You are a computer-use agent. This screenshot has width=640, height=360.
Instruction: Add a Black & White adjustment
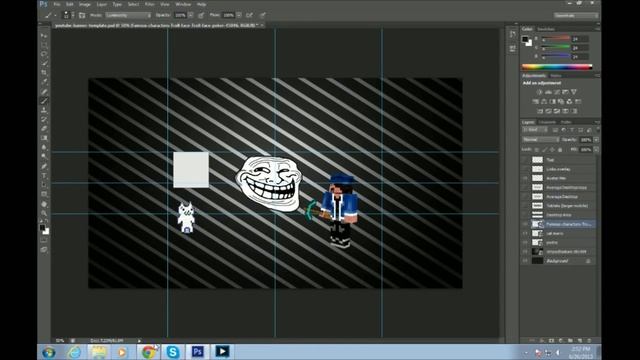(x=552, y=102)
